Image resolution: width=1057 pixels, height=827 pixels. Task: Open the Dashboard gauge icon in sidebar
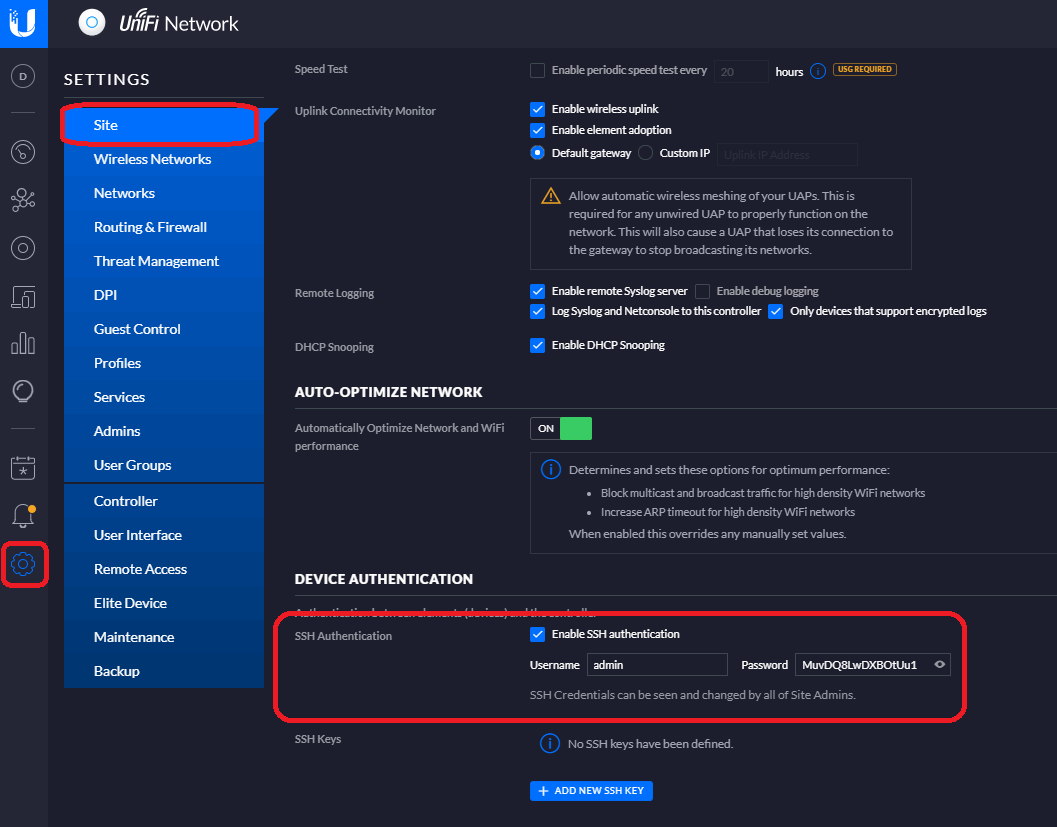23,152
